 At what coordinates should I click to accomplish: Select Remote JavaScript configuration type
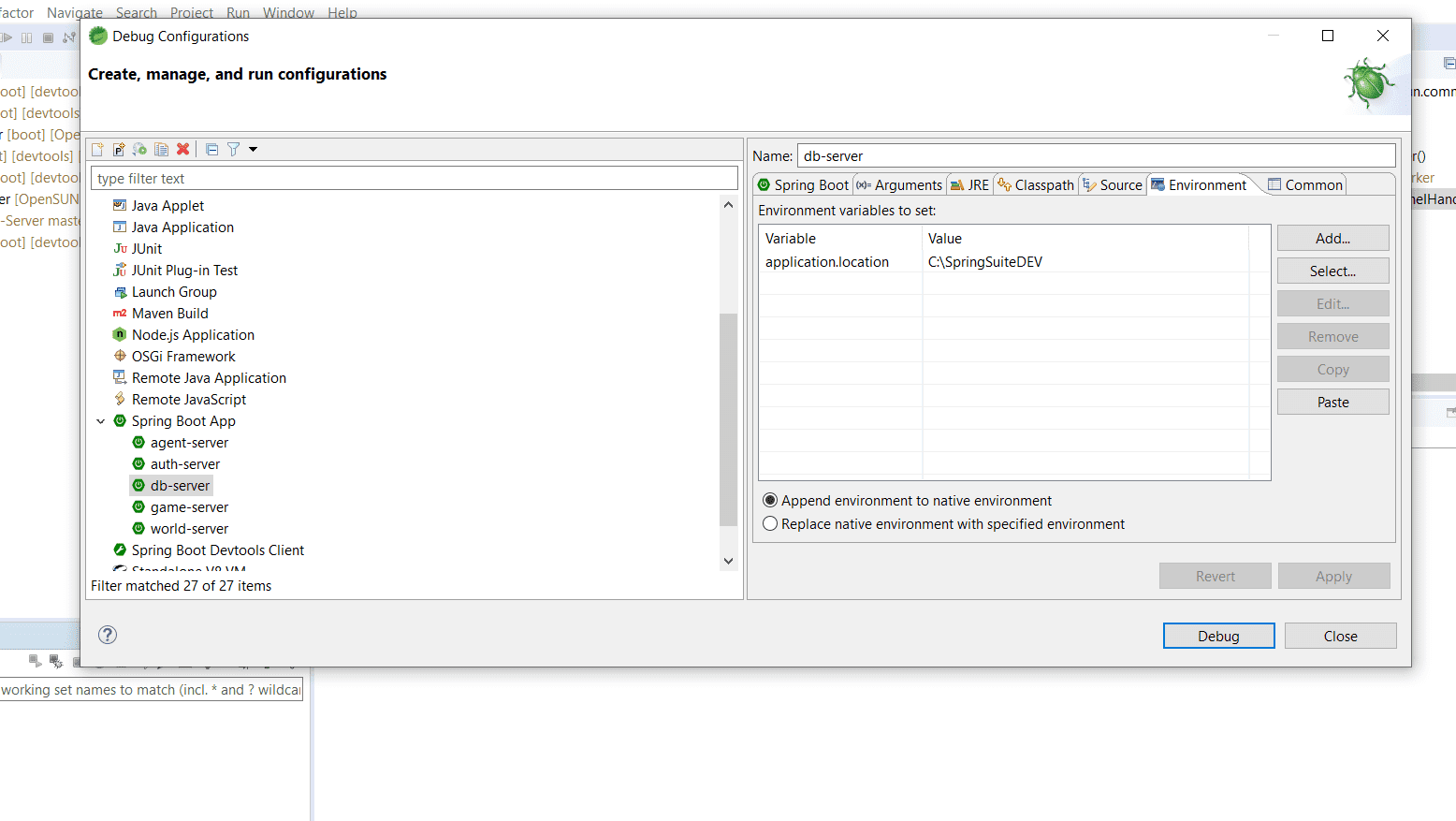(189, 400)
